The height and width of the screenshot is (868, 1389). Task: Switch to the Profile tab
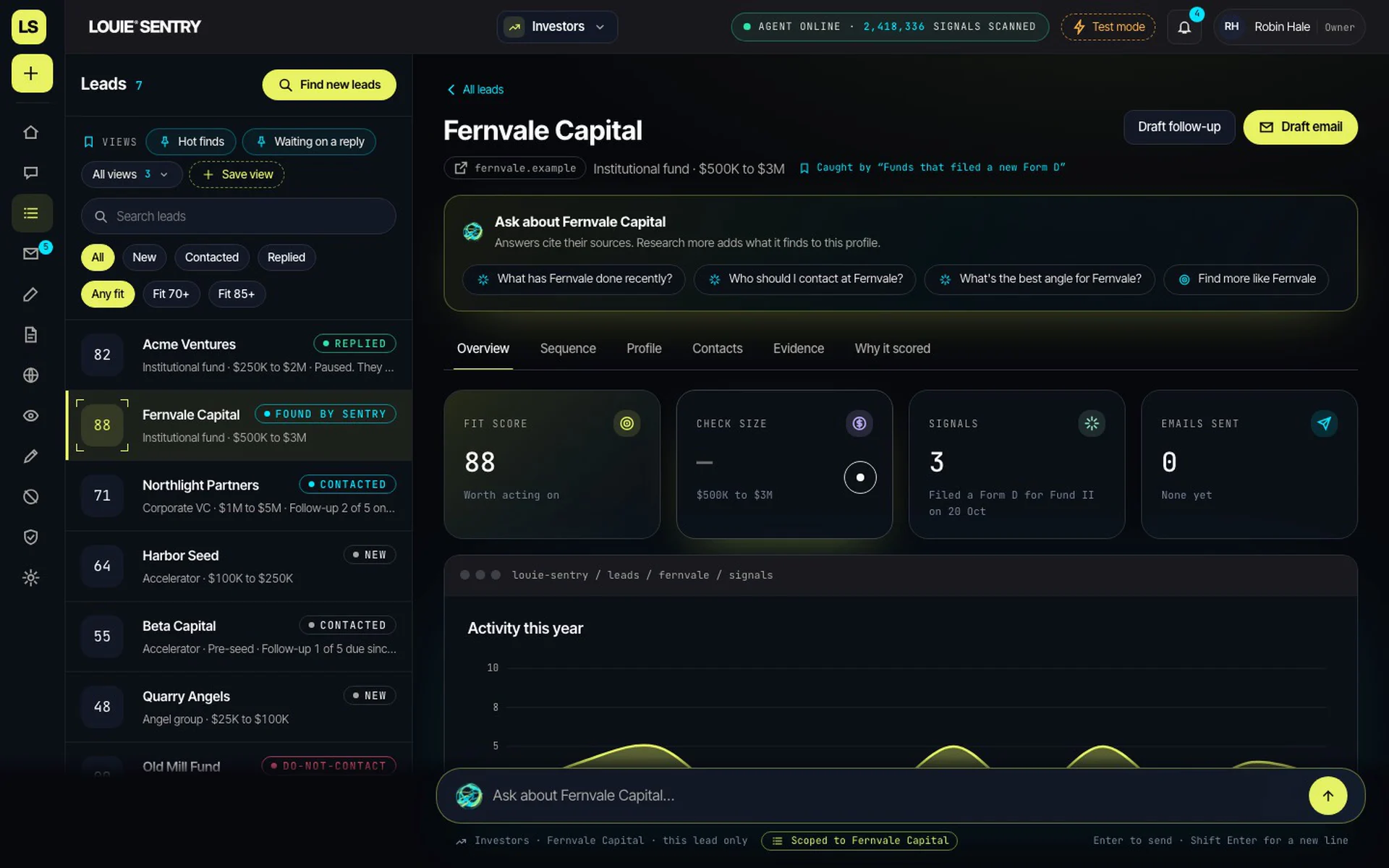coord(644,349)
